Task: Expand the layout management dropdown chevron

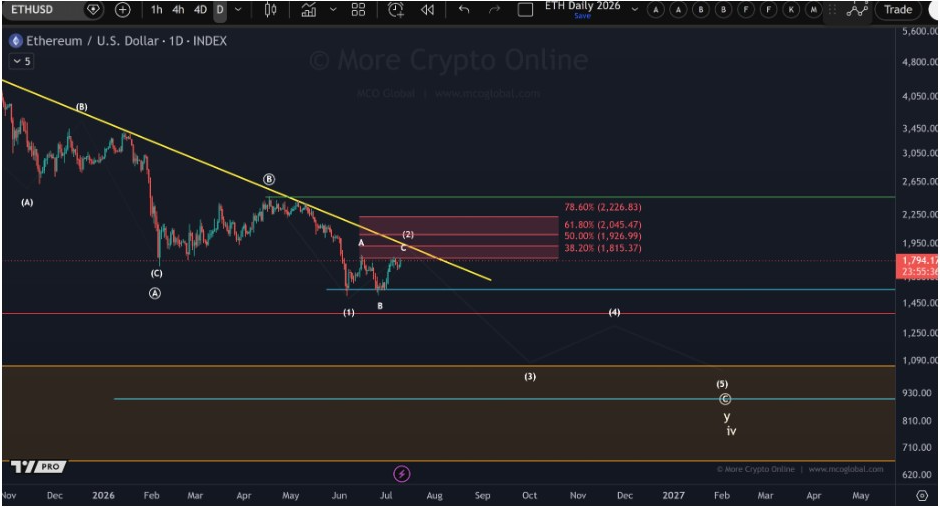Action: (634, 10)
